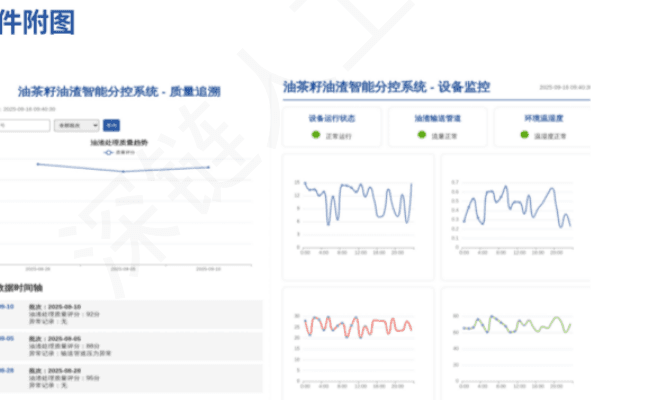Click the 流量正常 status label

click(444, 136)
